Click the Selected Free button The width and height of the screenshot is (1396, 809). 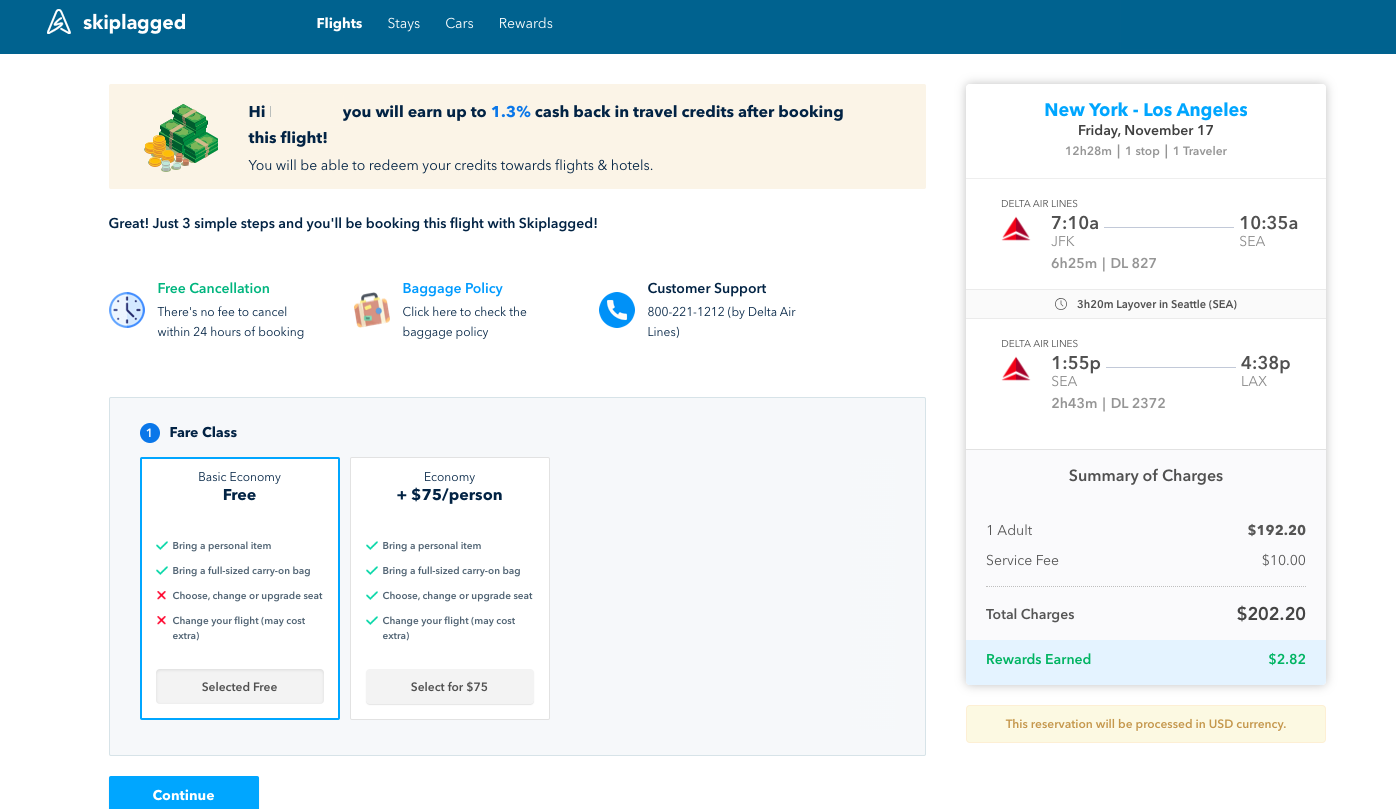click(x=240, y=687)
